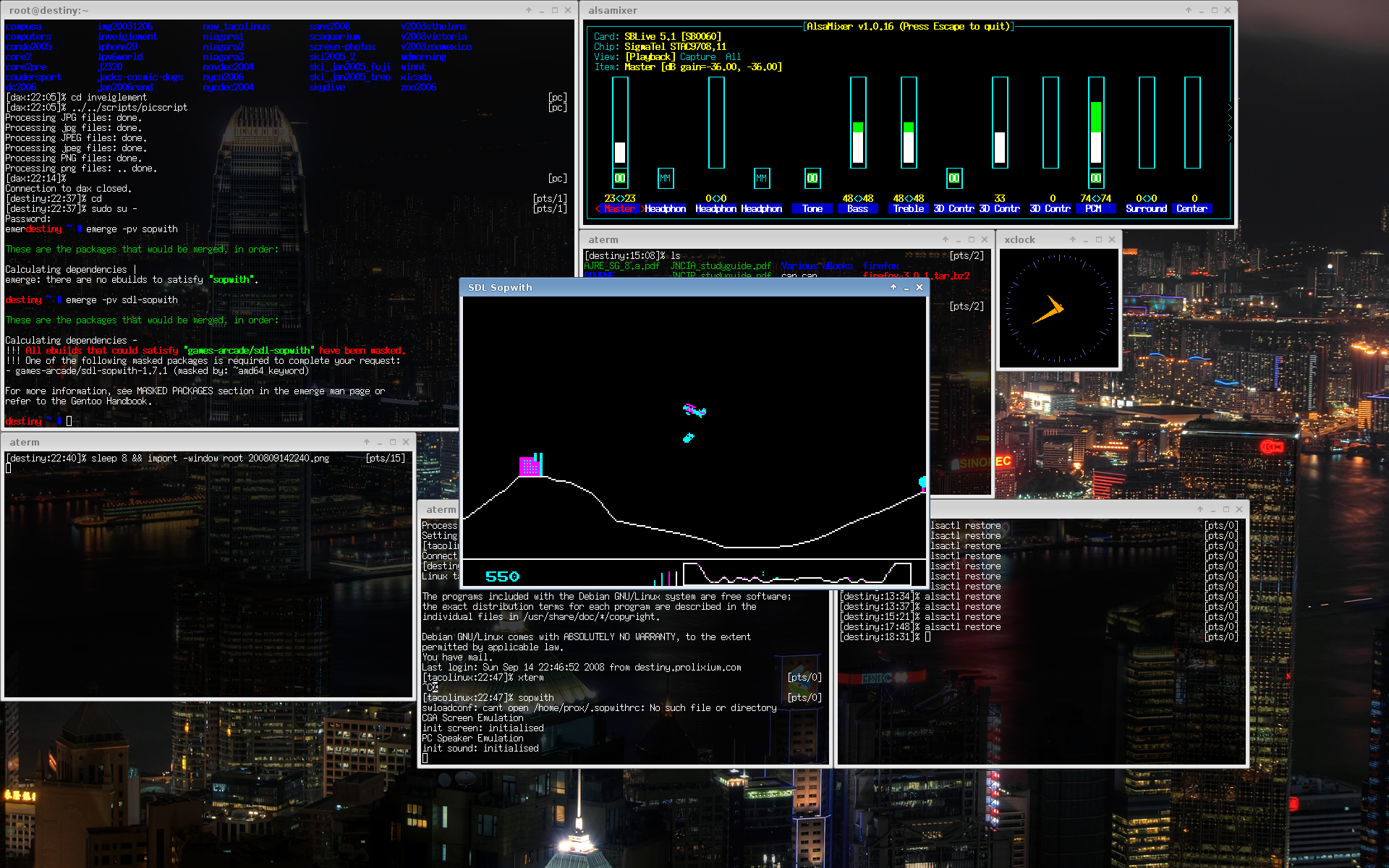
Task: Switch alsamixer view to Capture
Action: tap(698, 56)
